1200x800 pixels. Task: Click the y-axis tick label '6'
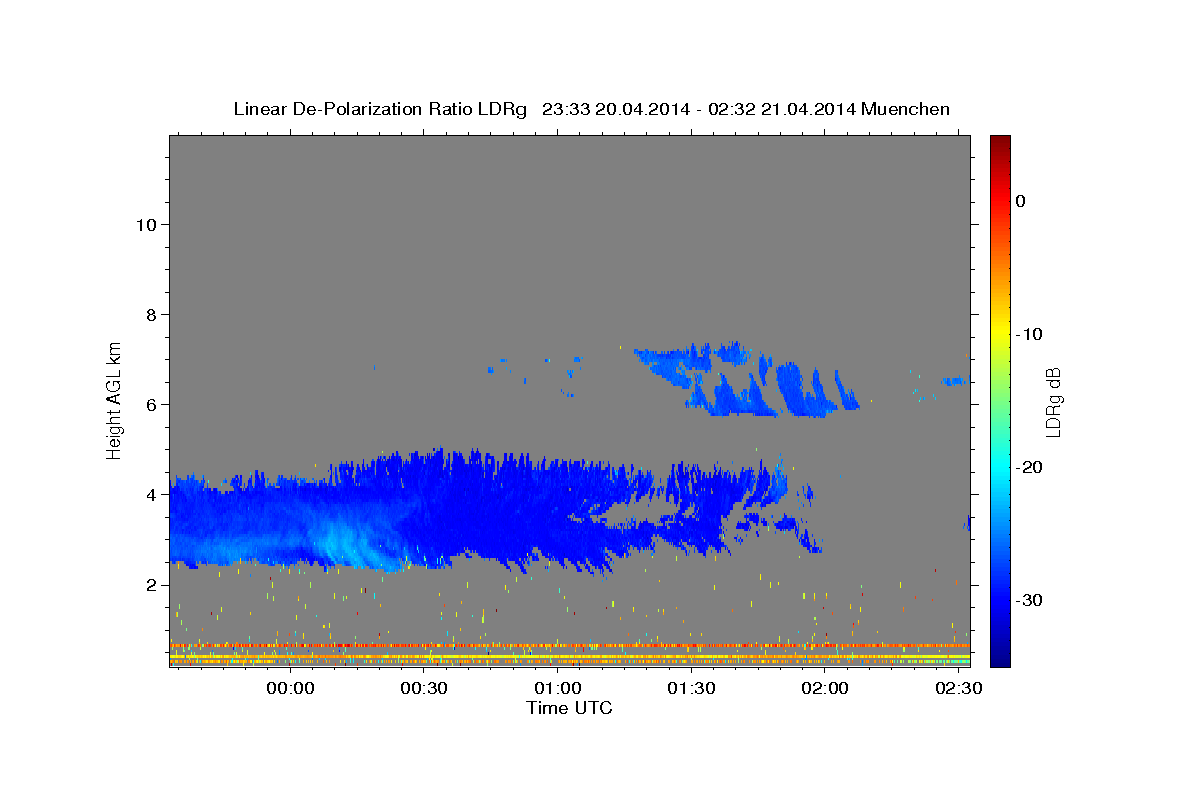click(152, 404)
